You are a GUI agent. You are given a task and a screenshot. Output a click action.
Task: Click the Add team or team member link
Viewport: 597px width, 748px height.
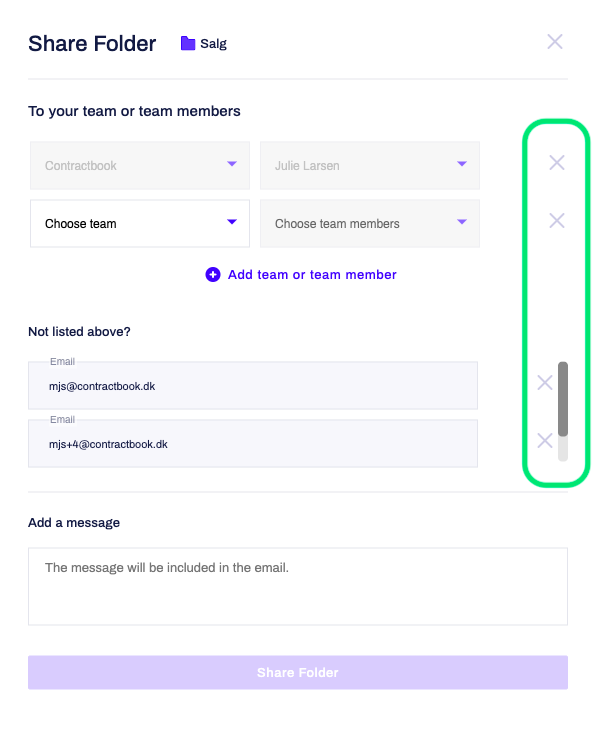coord(312,275)
